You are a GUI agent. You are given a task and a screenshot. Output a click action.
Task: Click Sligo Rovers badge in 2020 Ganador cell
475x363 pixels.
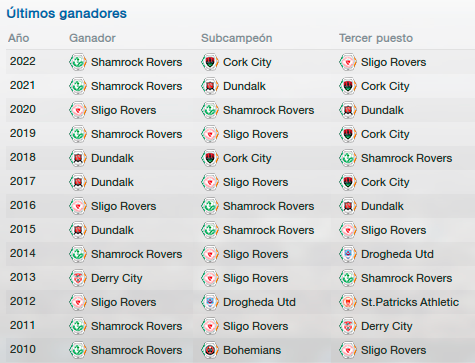pos(78,110)
